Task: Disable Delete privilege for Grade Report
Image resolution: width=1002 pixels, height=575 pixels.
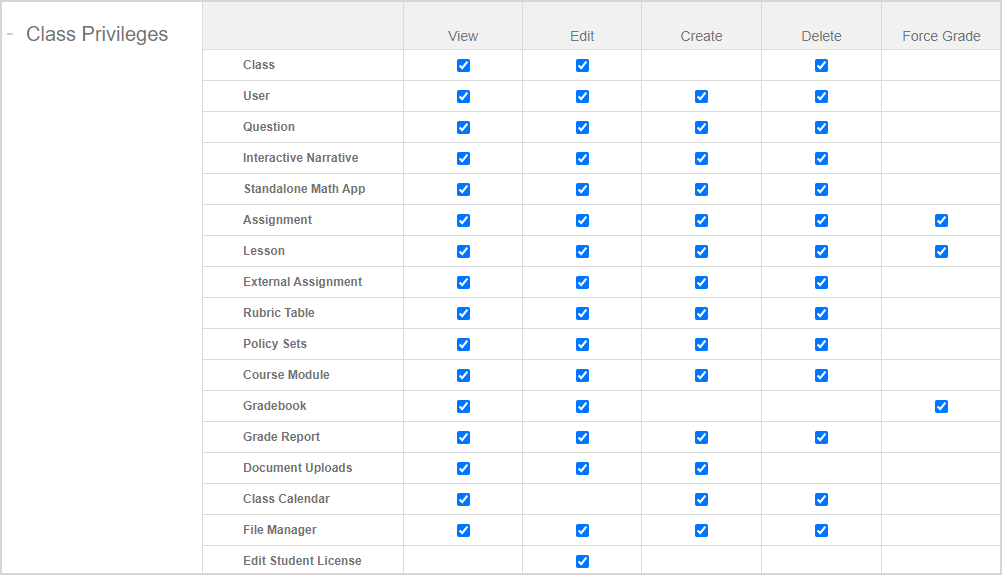Action: click(821, 438)
